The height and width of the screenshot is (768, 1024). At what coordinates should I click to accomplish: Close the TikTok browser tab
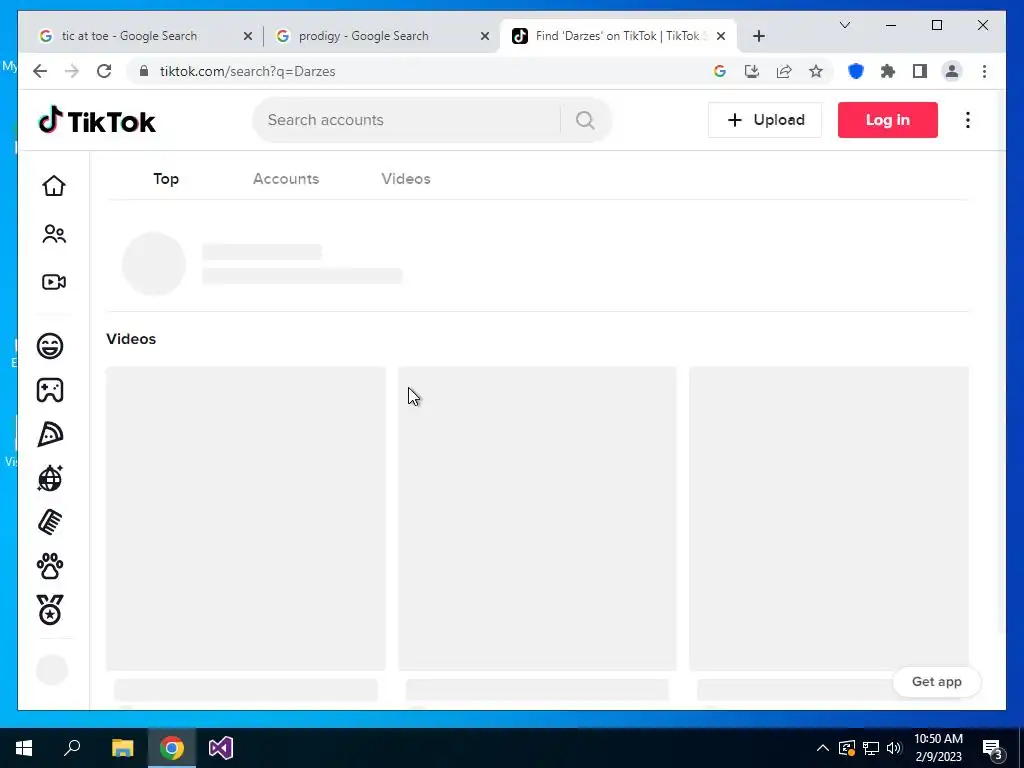click(721, 37)
